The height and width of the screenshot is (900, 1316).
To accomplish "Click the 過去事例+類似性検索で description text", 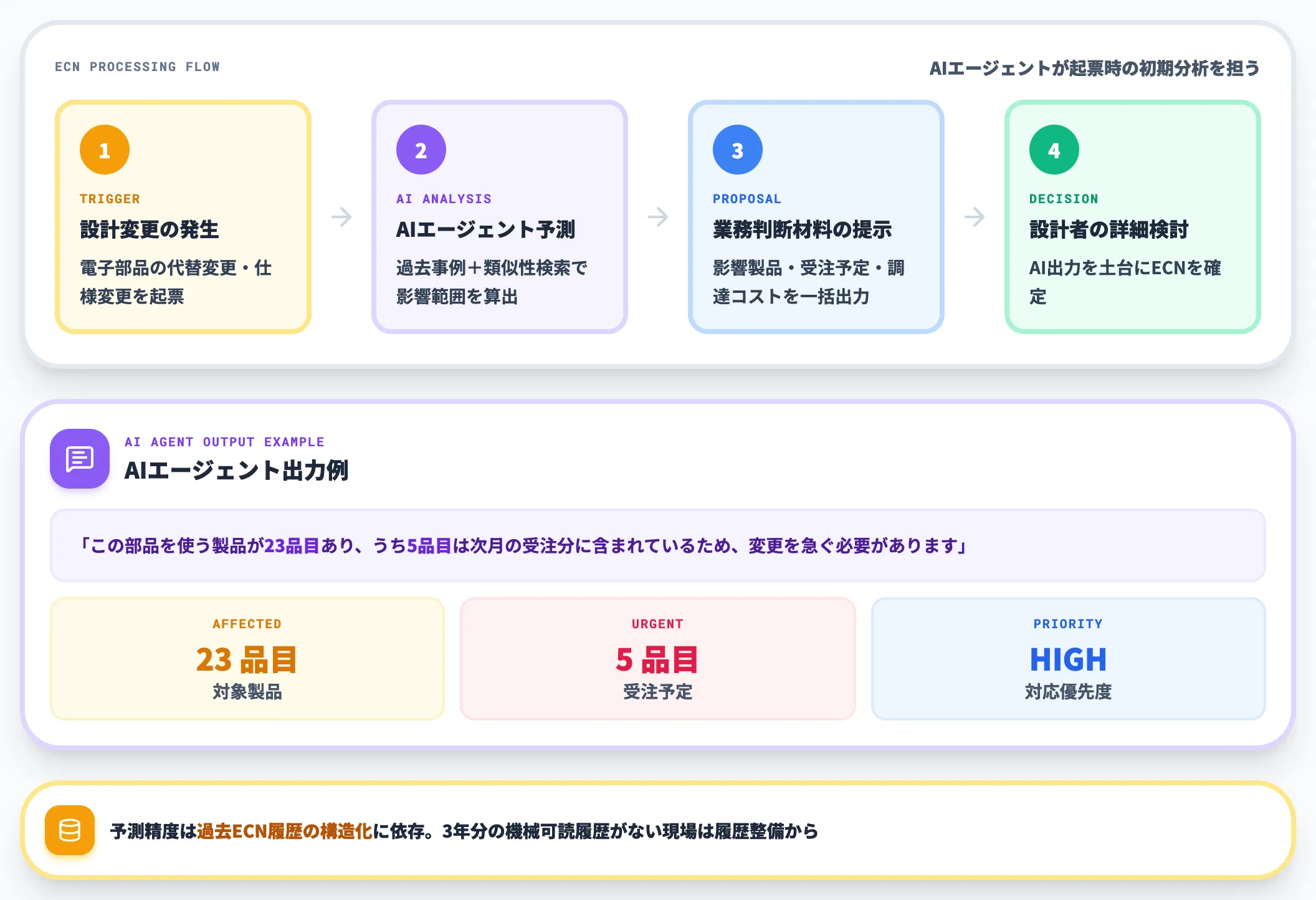I will (492, 282).
